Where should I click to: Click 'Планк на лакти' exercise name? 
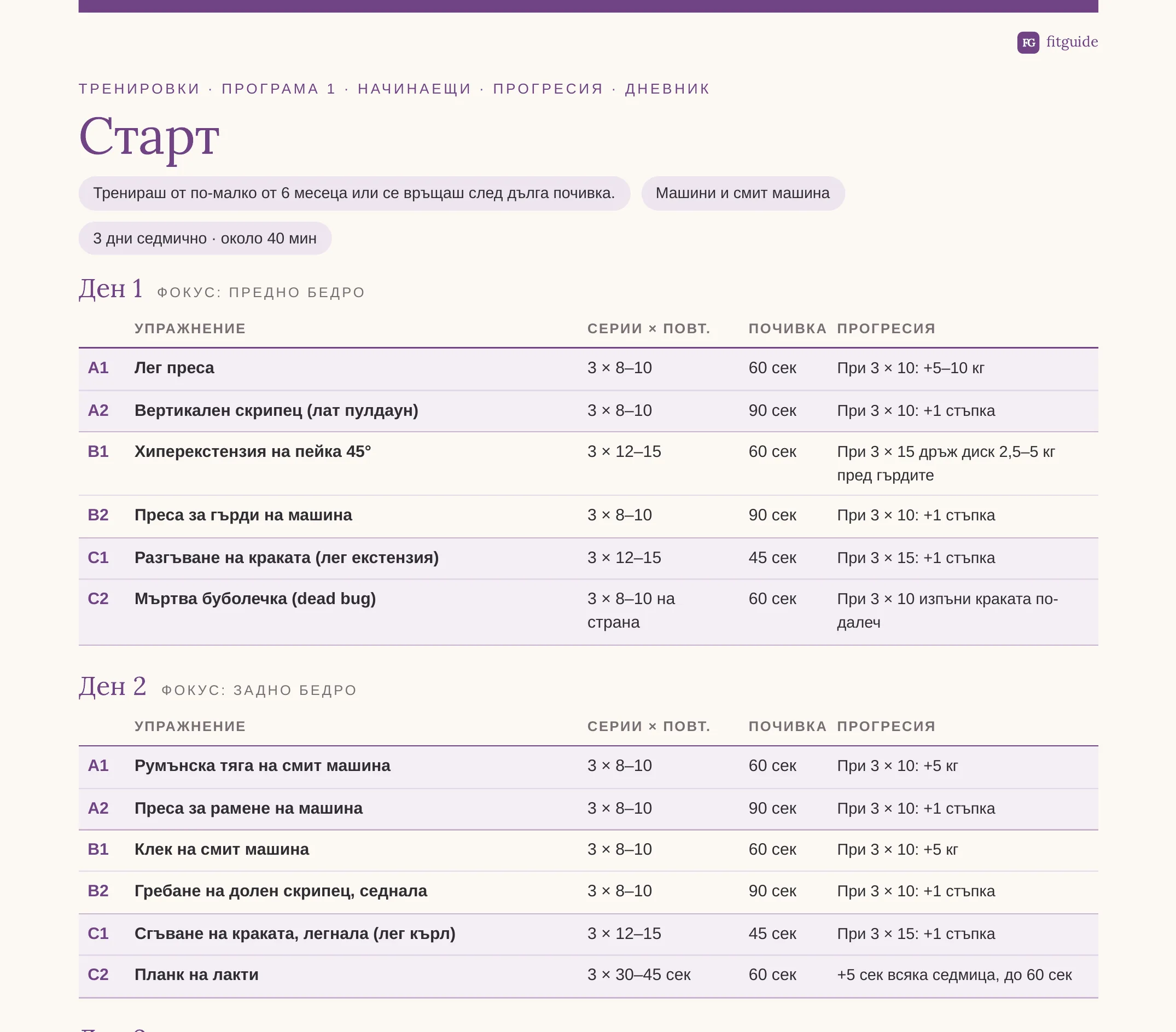pyautogui.click(x=197, y=975)
